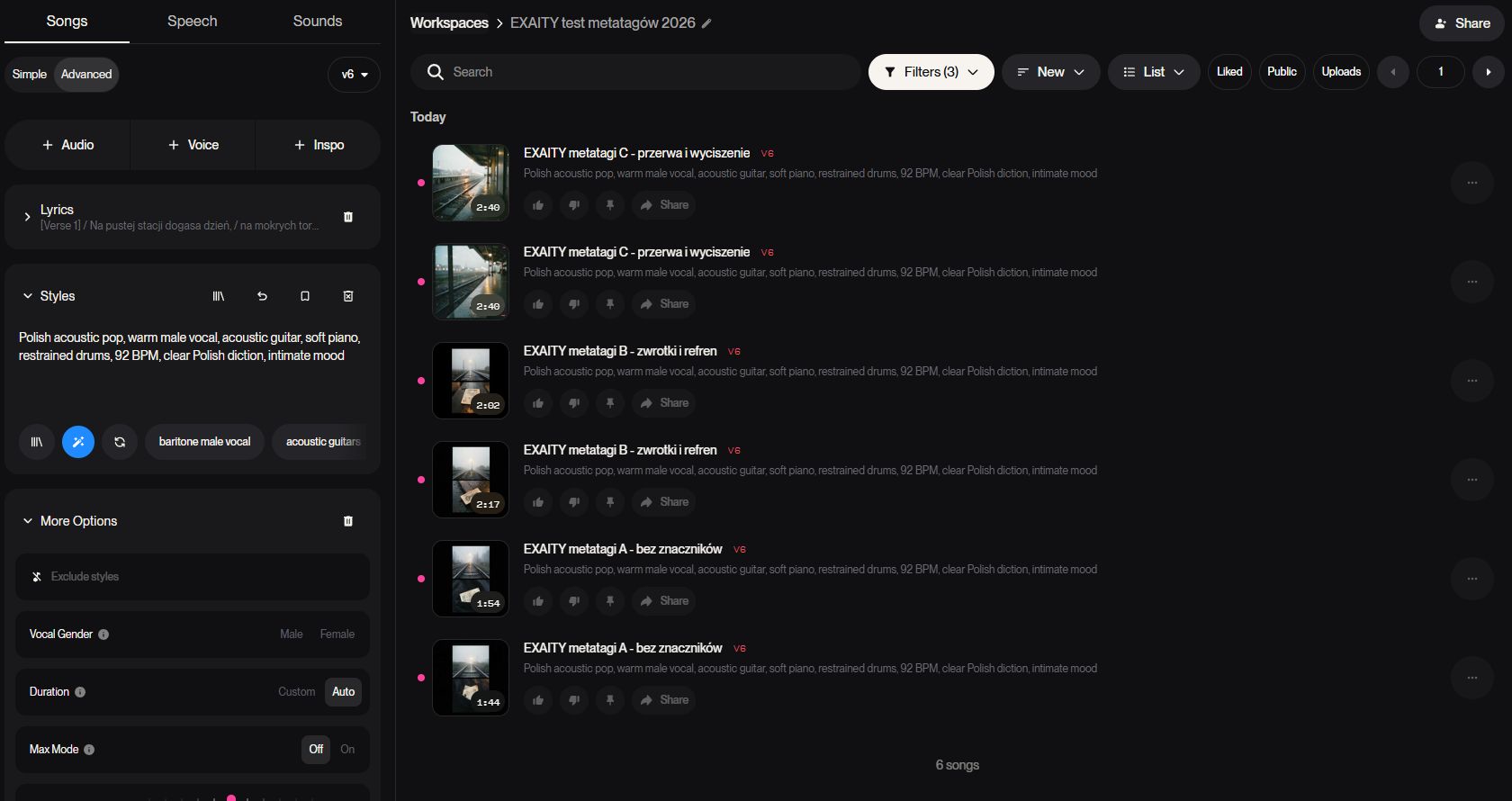Reset More Options with its trash icon
This screenshot has height=801, width=1512.
pyautogui.click(x=348, y=521)
